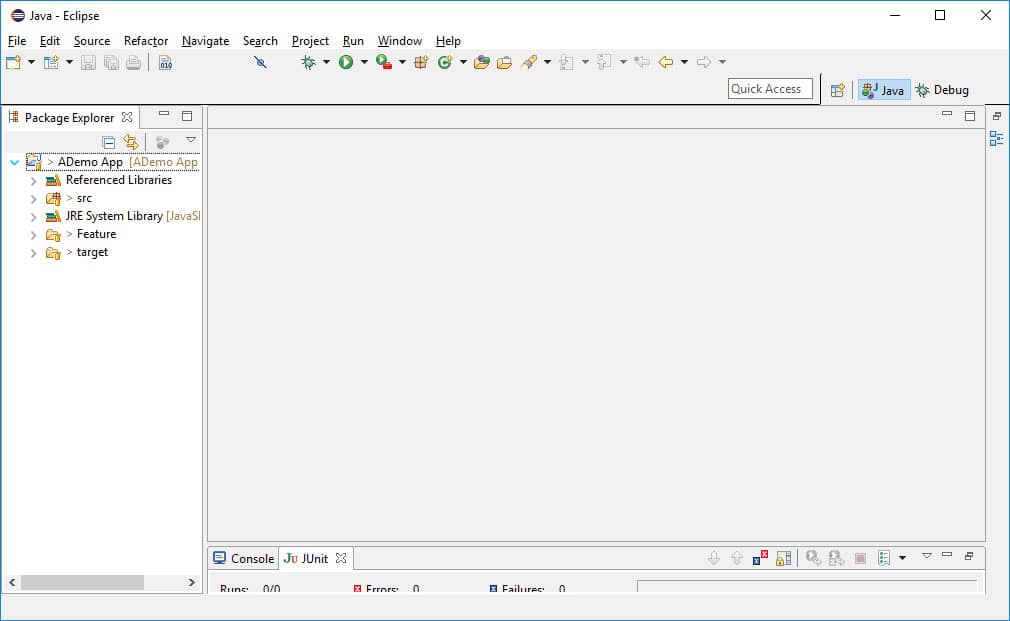Screen dimensions: 1010x621
Task: Open the Window menu
Action: click(399, 41)
